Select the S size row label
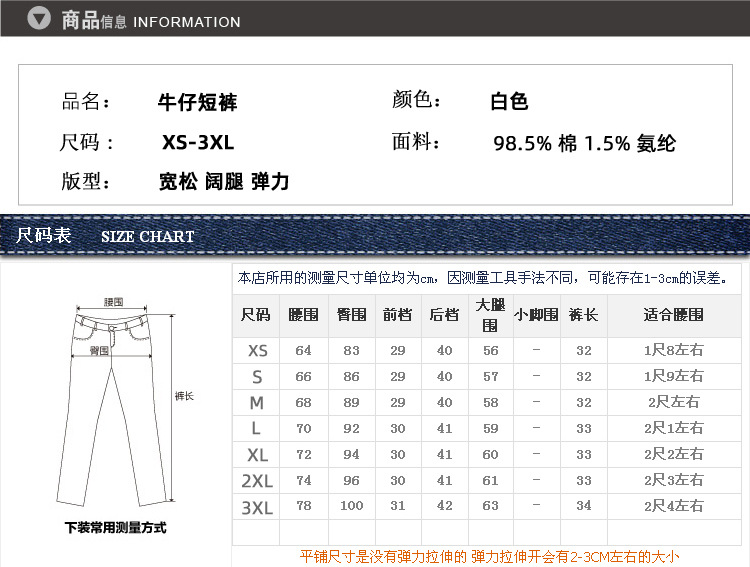Image resolution: width=750 pixels, height=567 pixels. (x=257, y=377)
